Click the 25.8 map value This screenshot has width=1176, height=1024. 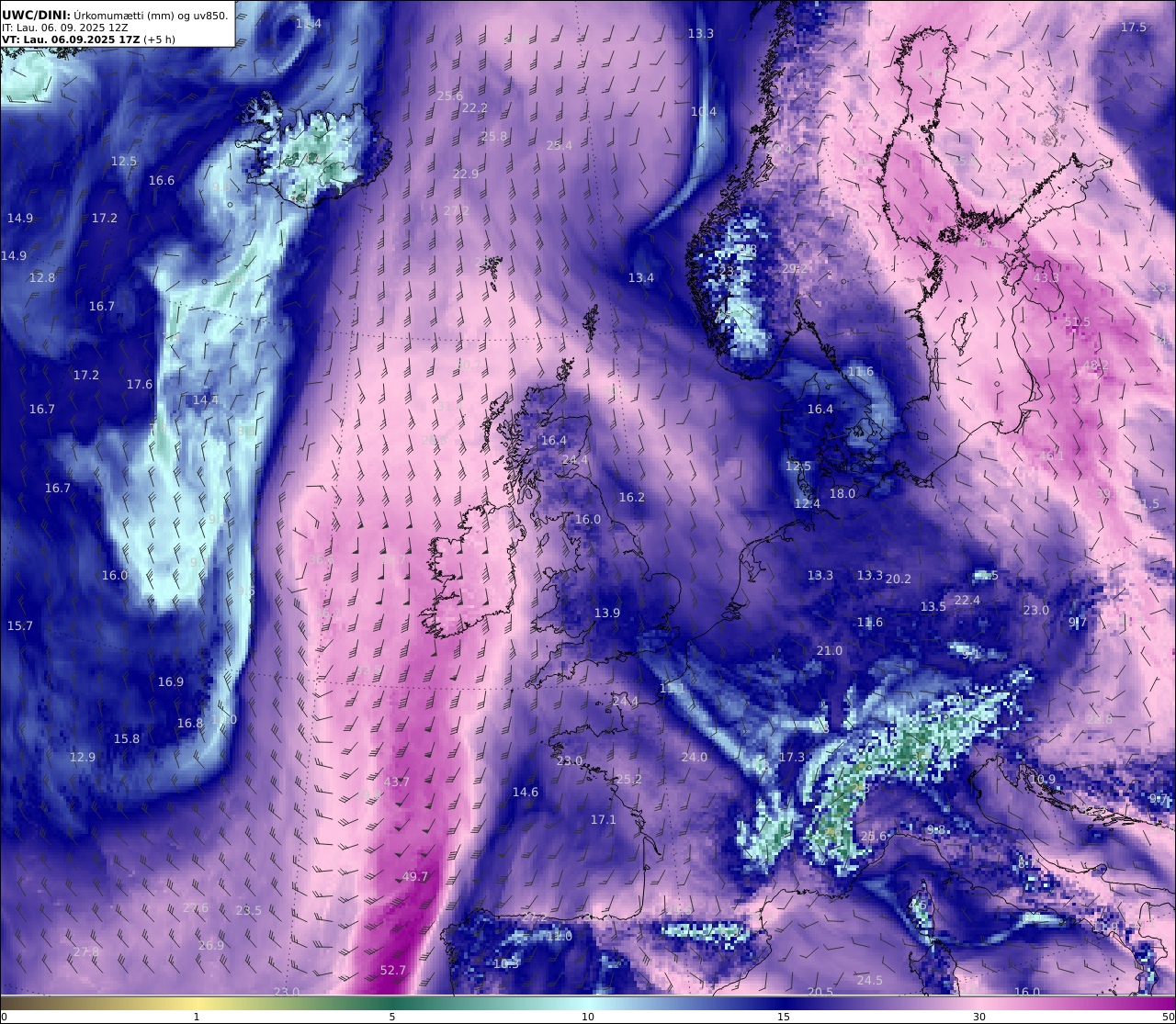click(x=494, y=136)
